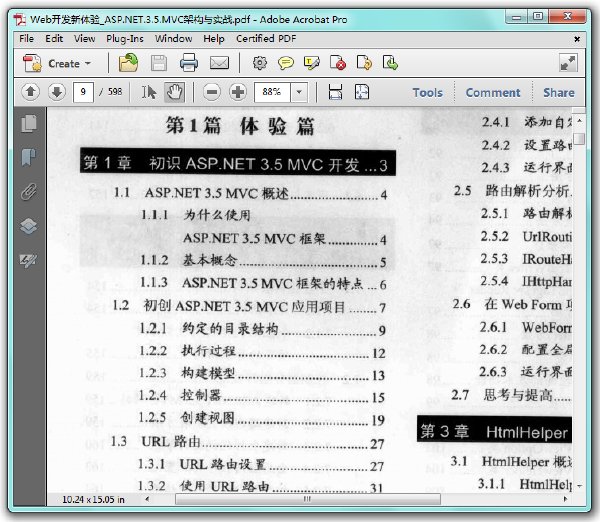Click horizontal scrollbar right arrow

[565, 499]
